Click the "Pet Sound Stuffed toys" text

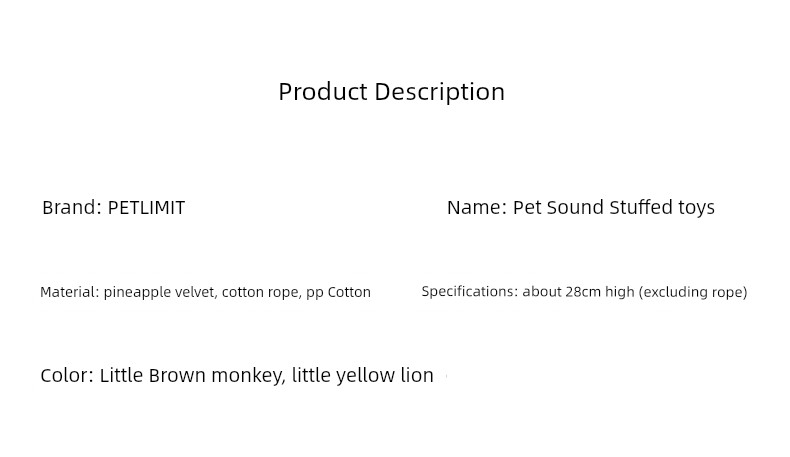click(x=613, y=208)
